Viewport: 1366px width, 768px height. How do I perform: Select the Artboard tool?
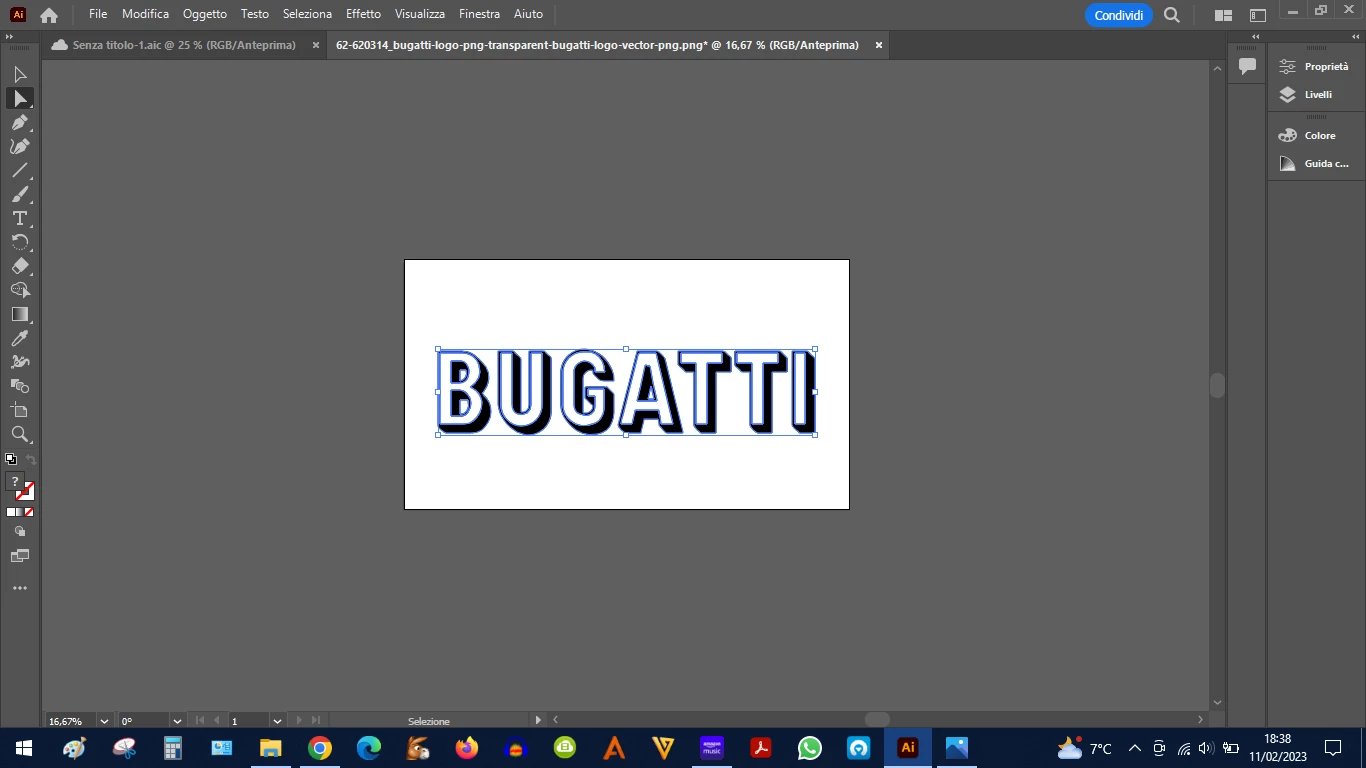[x=20, y=410]
